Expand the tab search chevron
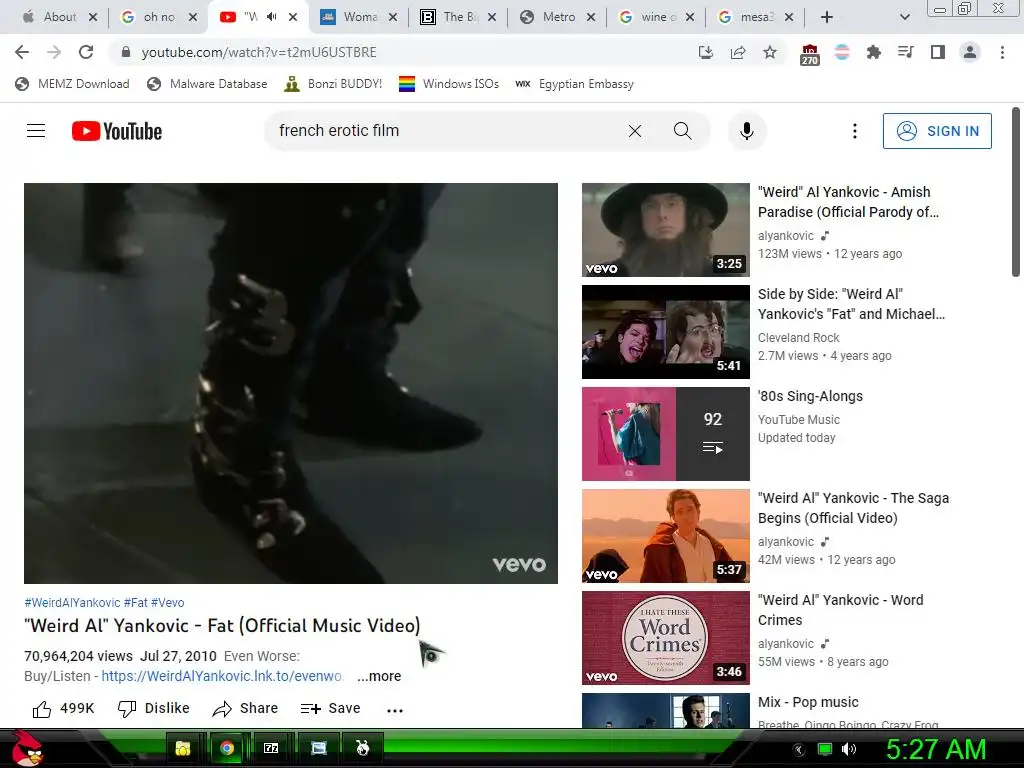The width and height of the screenshot is (1024, 768). point(904,17)
